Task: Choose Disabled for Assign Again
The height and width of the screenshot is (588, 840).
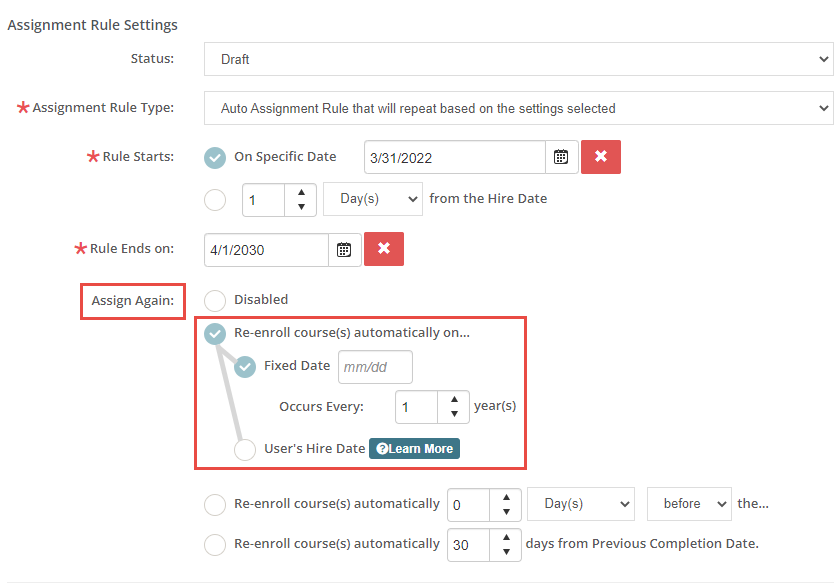Action: 215,300
